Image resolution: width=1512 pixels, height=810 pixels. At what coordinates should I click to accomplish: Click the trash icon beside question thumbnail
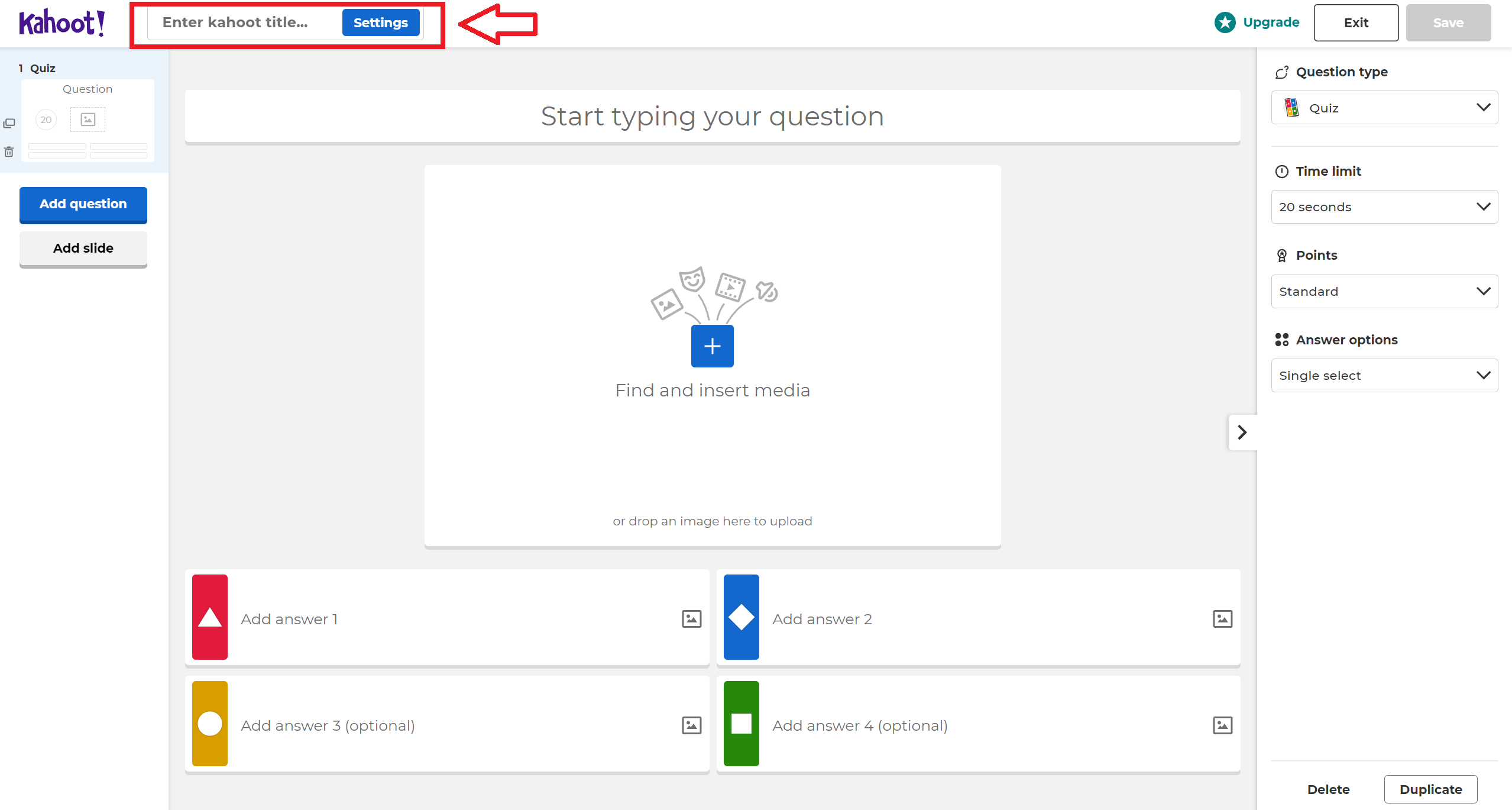9,152
